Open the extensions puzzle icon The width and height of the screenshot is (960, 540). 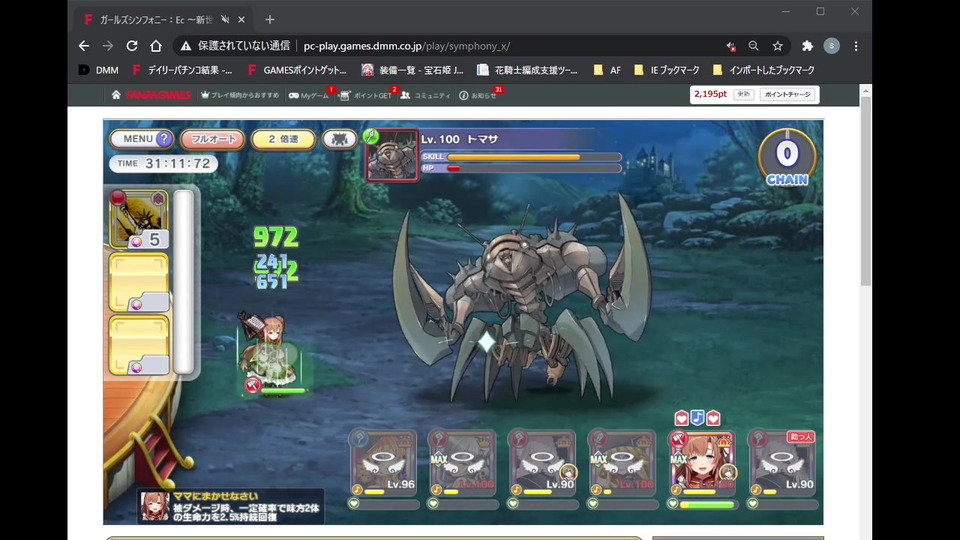point(808,46)
